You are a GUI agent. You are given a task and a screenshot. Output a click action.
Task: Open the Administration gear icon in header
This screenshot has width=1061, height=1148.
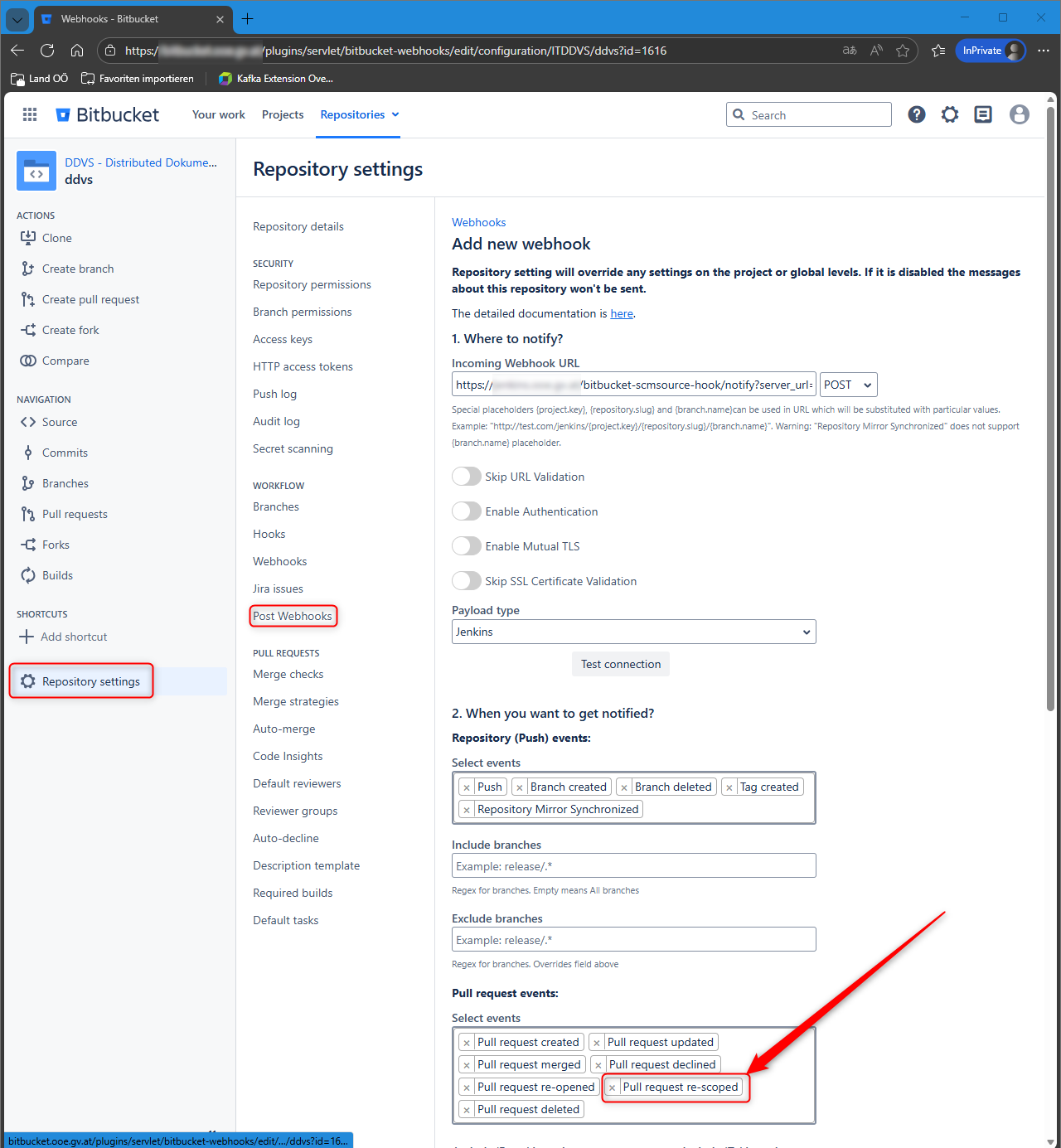pyautogui.click(x=950, y=114)
